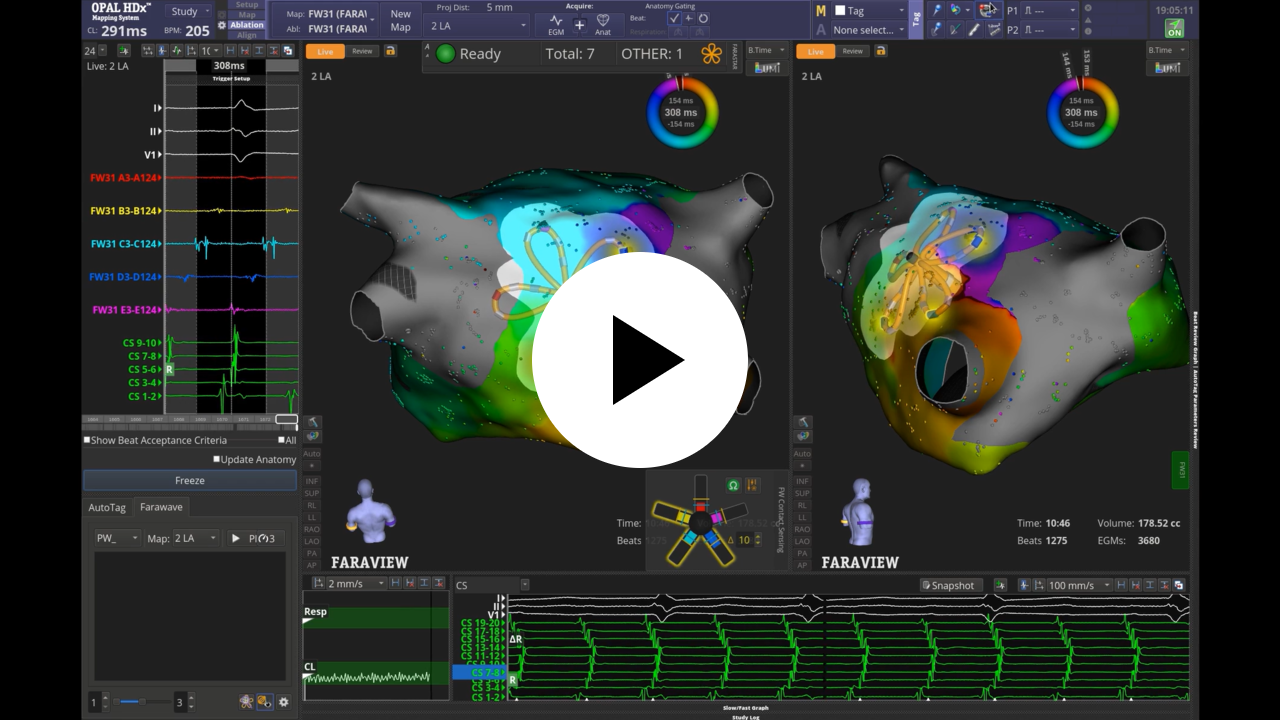Click the PA view button beside the left map
Viewport: 1280px width, 720px height.
[x=312, y=552]
